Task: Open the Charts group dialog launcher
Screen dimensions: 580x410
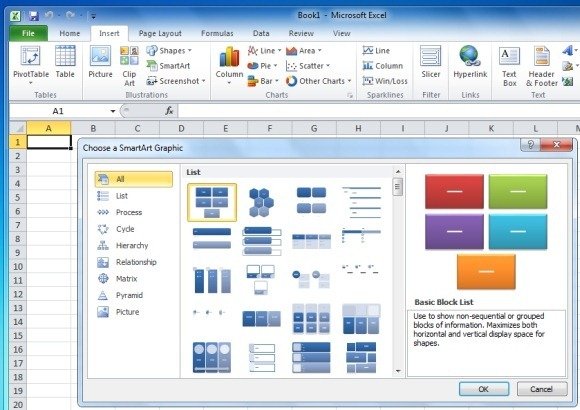Action: click(x=350, y=95)
